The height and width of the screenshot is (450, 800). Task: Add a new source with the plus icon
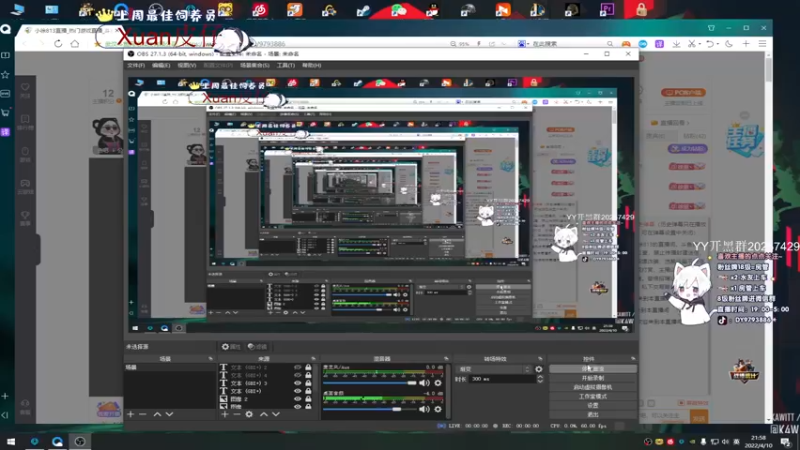pos(224,414)
